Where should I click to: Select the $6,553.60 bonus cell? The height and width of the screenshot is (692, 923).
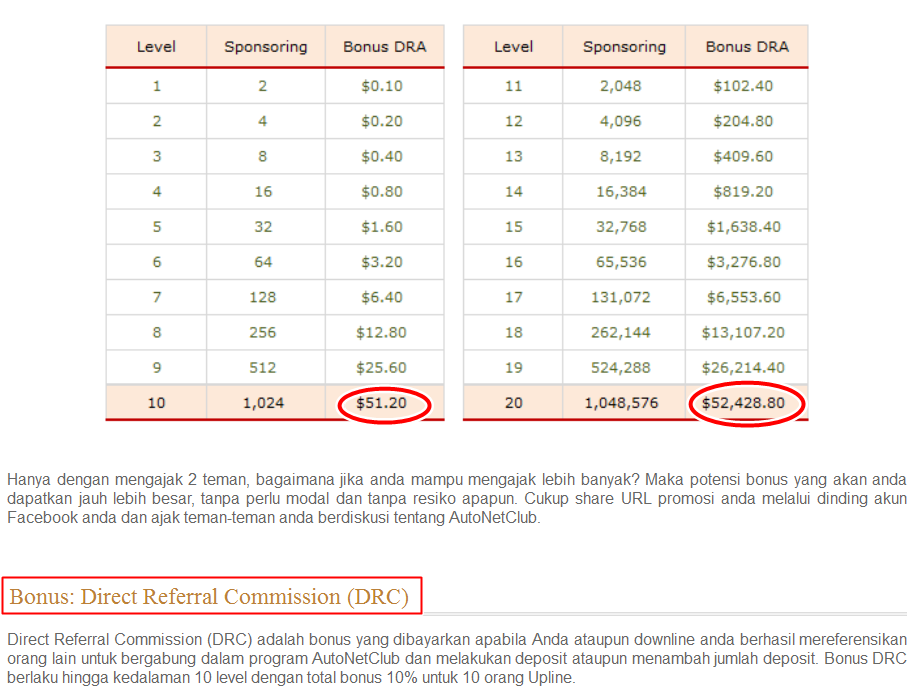pyautogui.click(x=744, y=297)
